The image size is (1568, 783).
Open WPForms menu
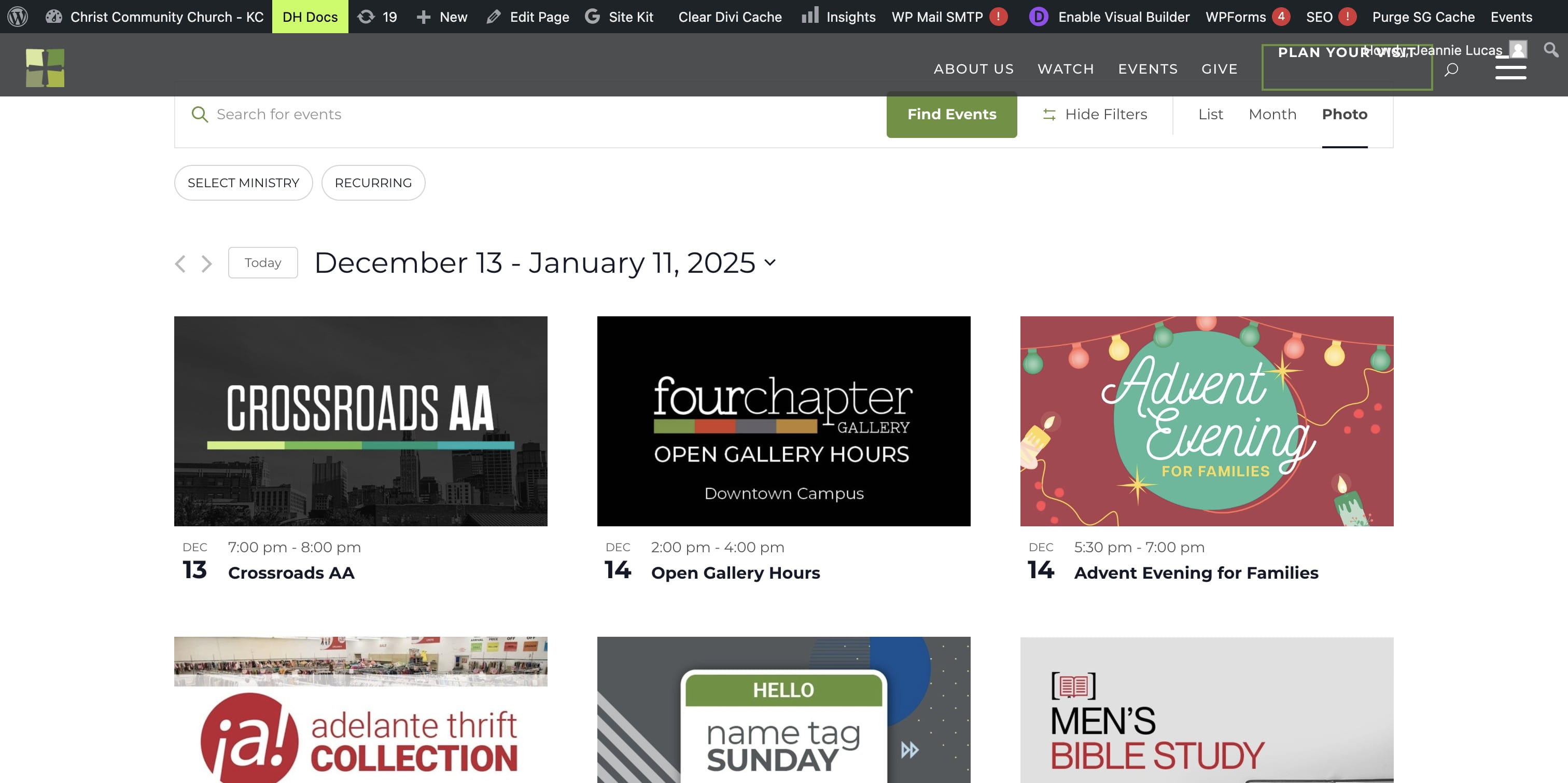pyautogui.click(x=1236, y=17)
